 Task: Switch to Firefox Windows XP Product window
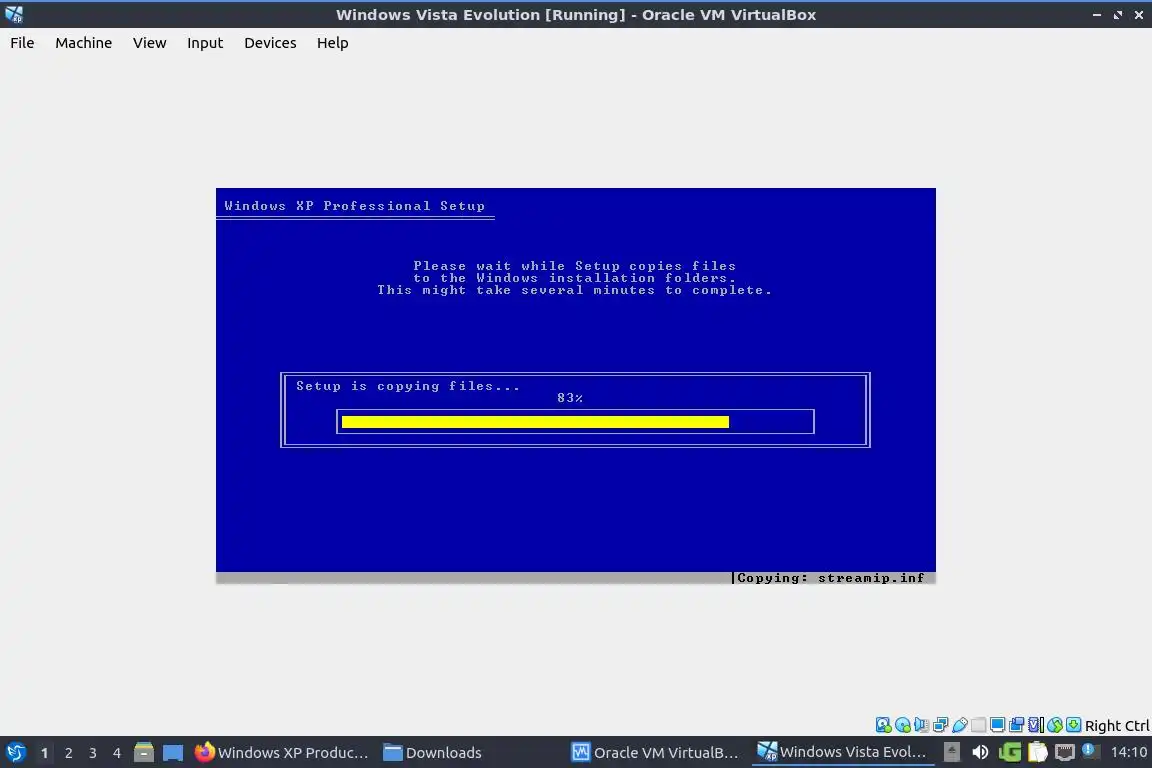281,753
